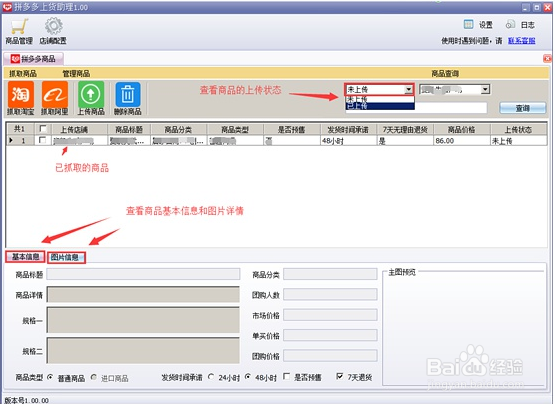
Task: Click 上传店铺 column header
Action: [79, 129]
